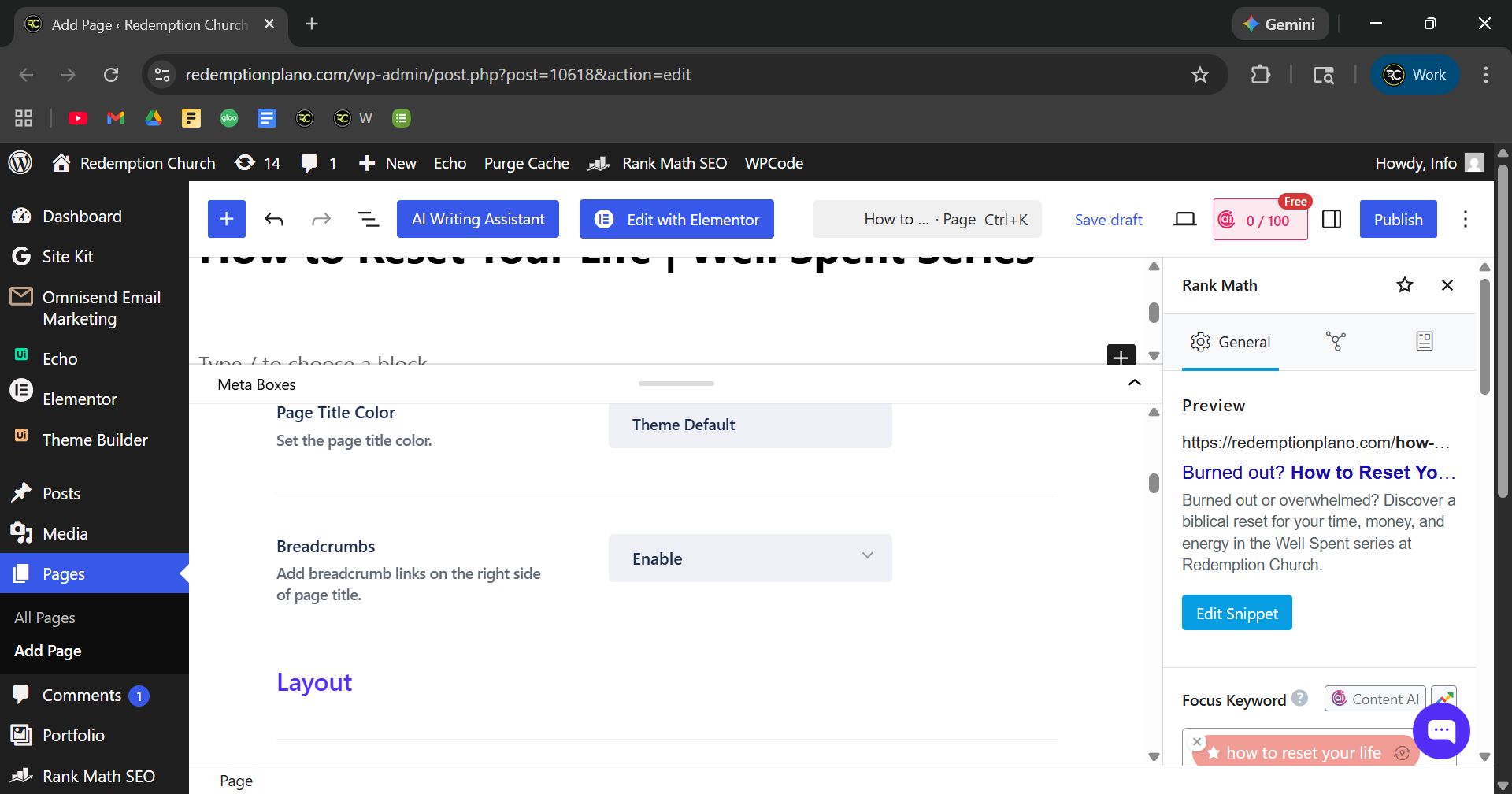This screenshot has width=1512, height=794.
Task: Select the General tab in Rank Math
Action: pyautogui.click(x=1230, y=342)
